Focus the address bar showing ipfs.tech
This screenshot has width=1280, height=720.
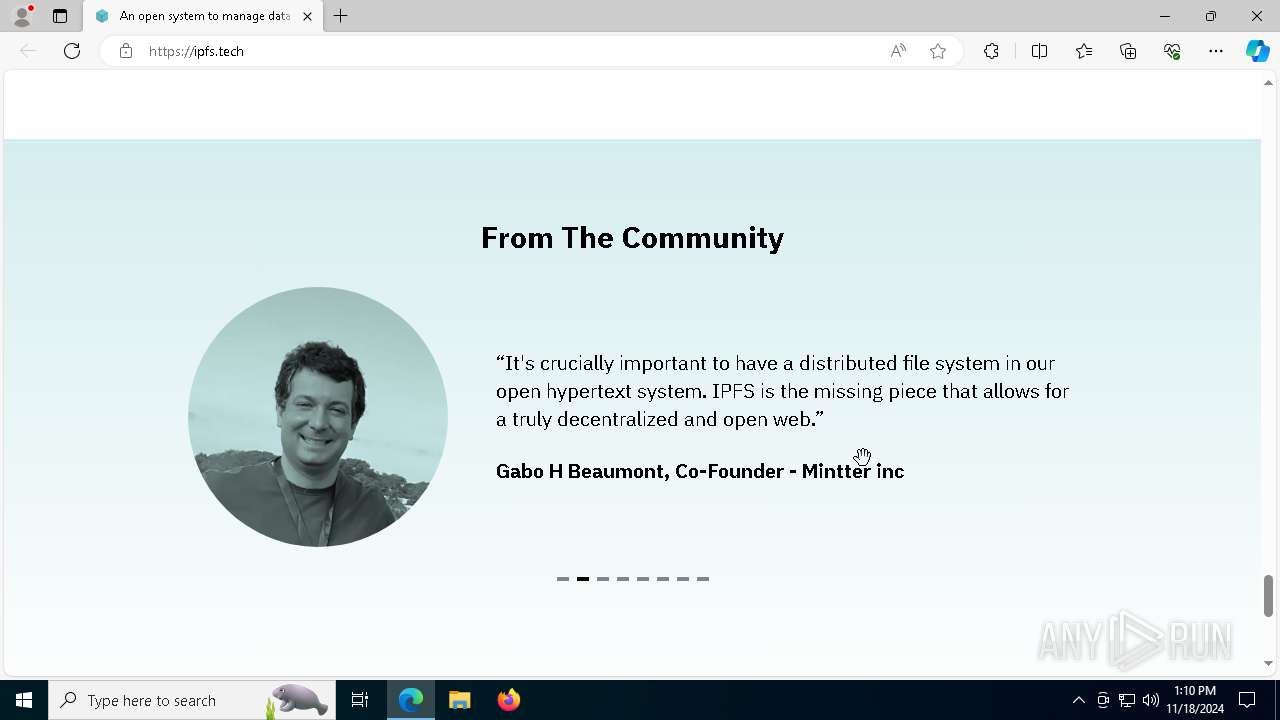pyautogui.click(x=510, y=51)
